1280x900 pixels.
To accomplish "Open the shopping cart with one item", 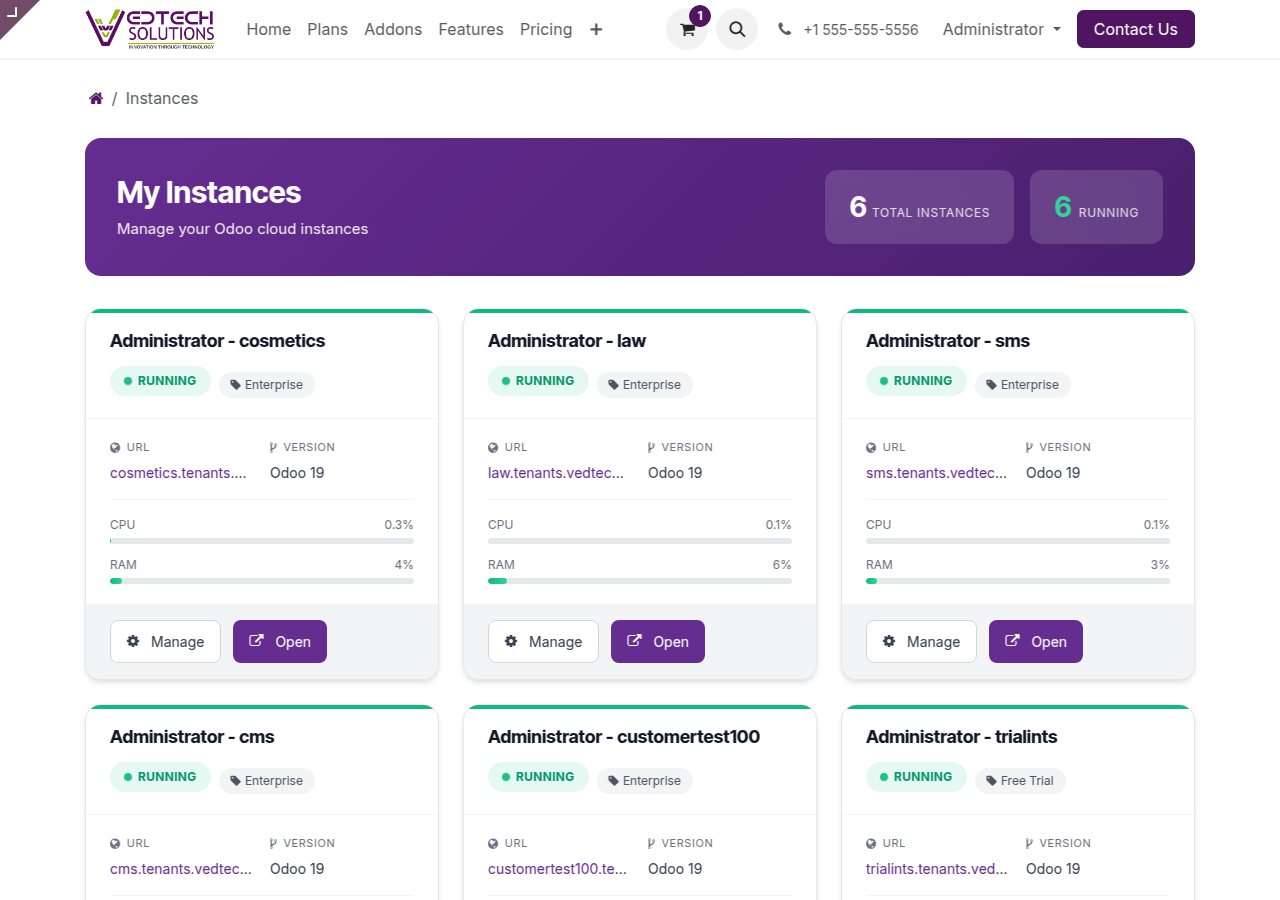I will 687,29.
